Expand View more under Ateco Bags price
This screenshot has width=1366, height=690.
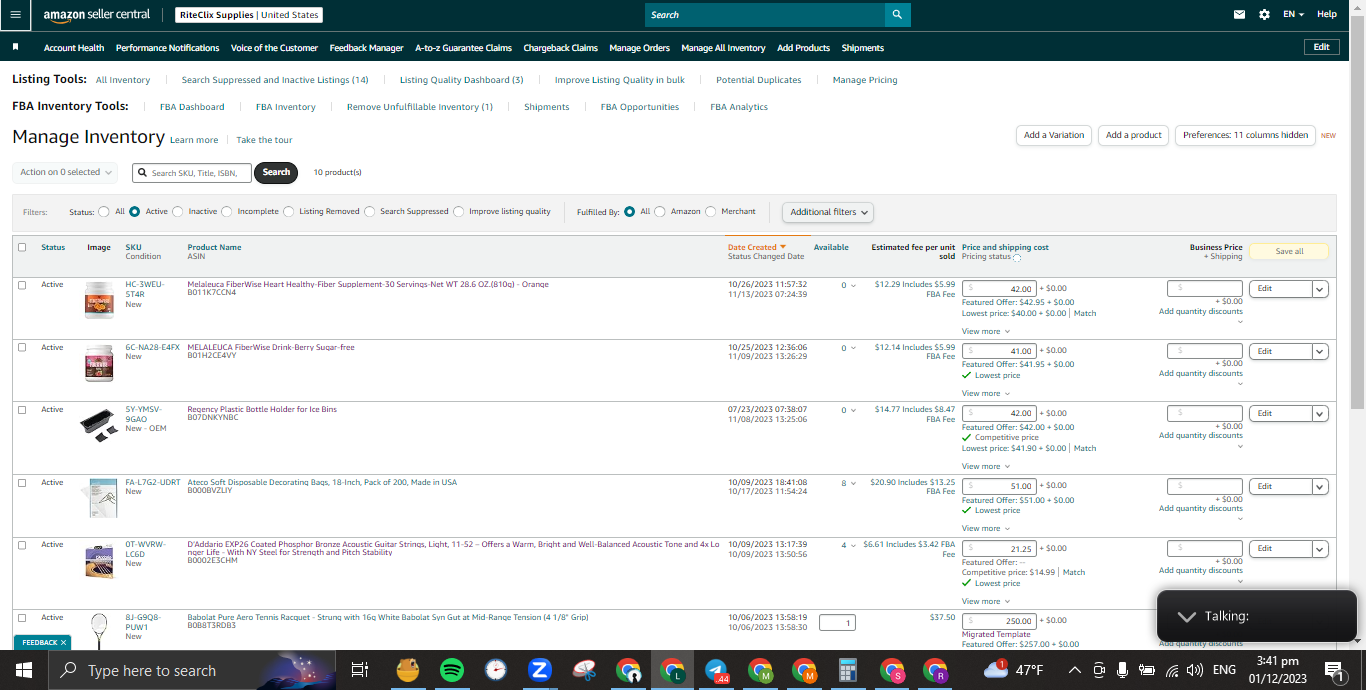(985, 528)
